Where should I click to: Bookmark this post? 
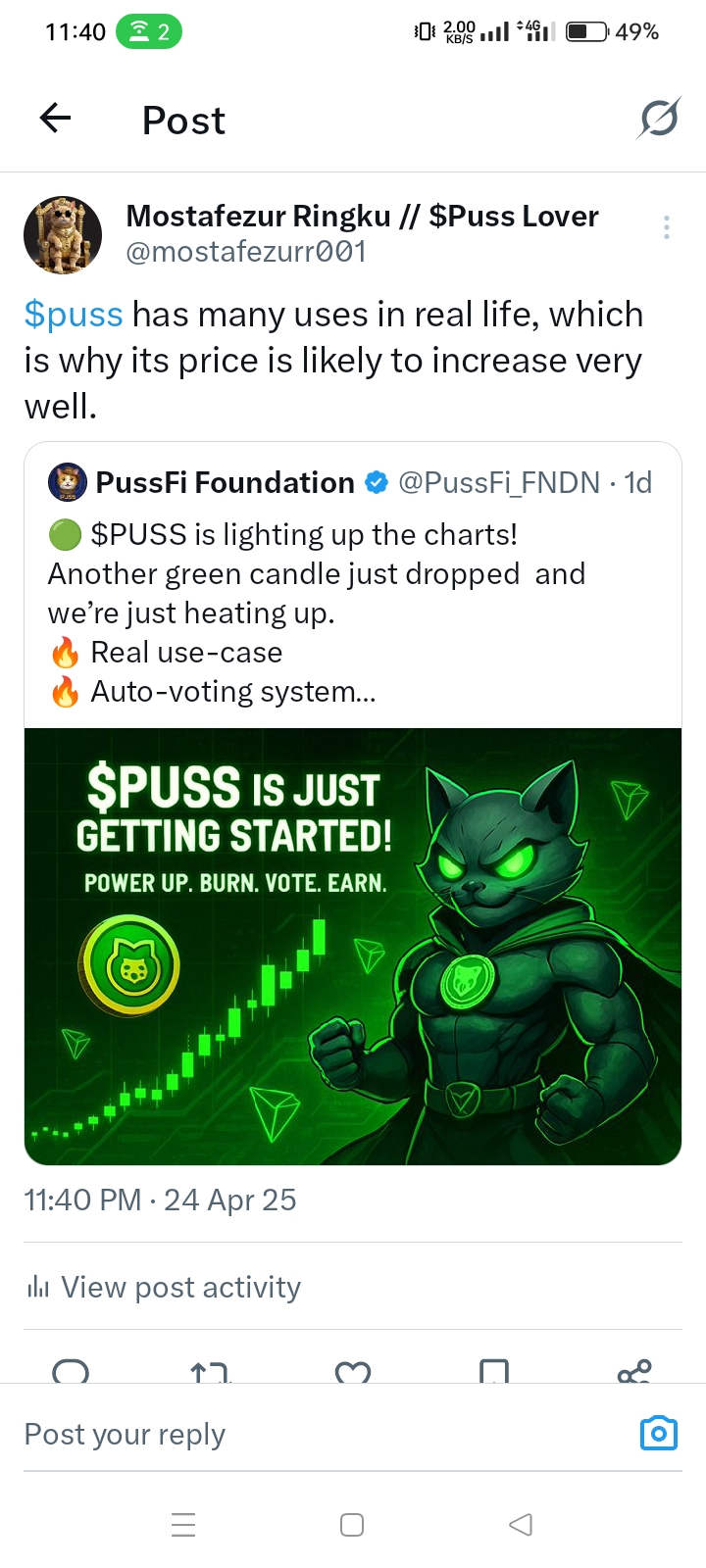coord(494,1371)
